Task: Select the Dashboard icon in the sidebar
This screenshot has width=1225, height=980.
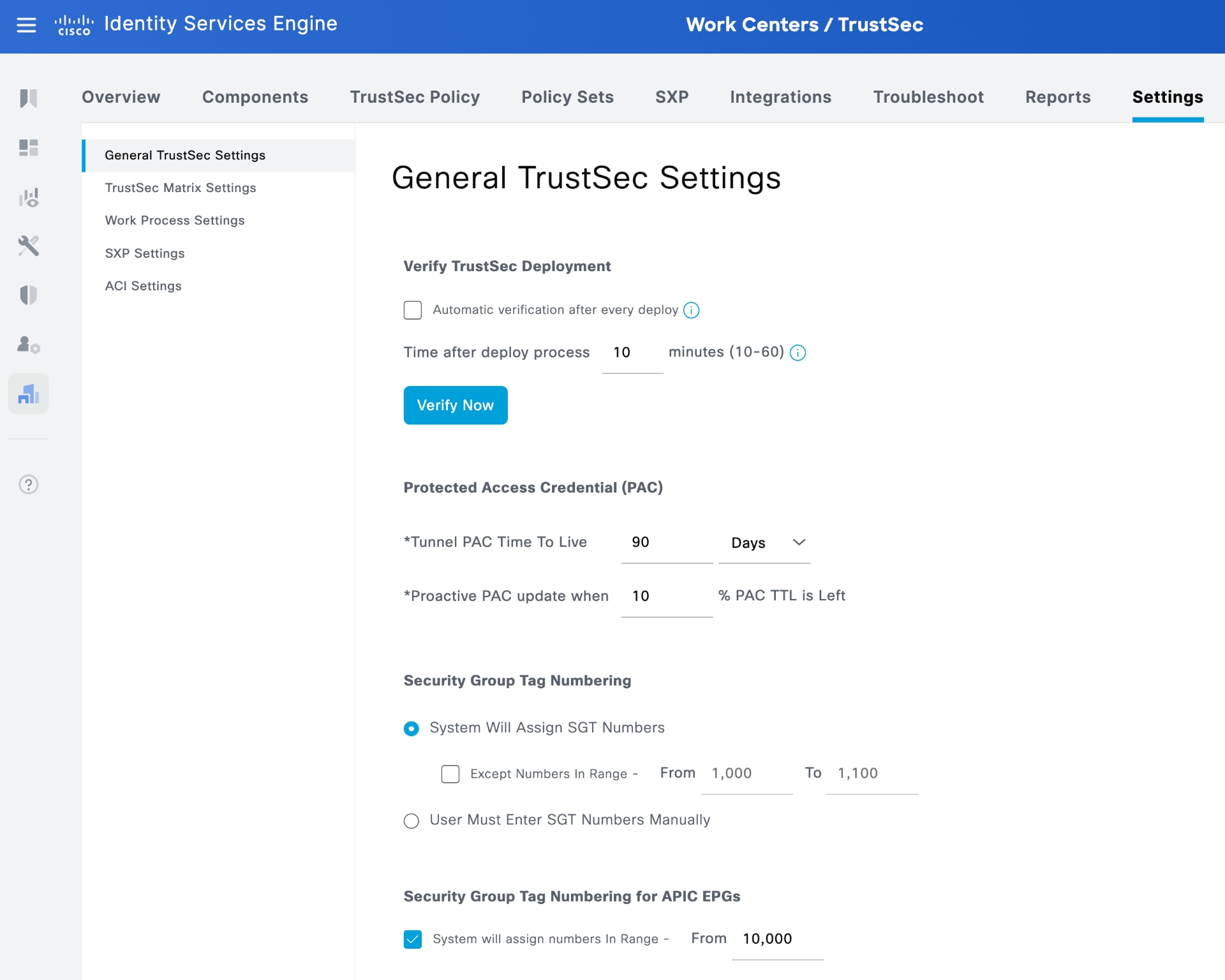Action: click(x=28, y=148)
